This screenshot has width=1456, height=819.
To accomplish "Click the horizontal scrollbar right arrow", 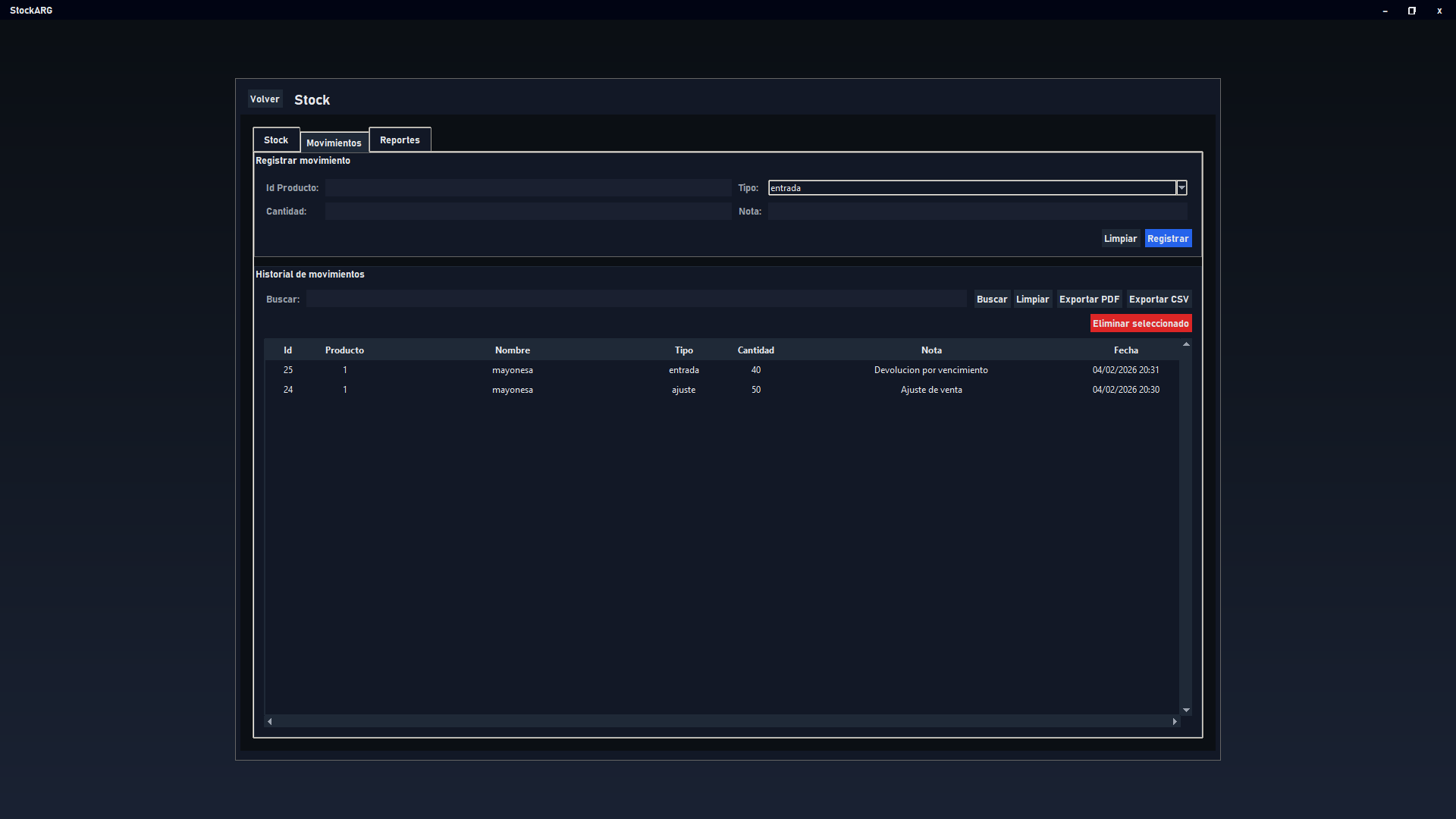I will (1175, 721).
